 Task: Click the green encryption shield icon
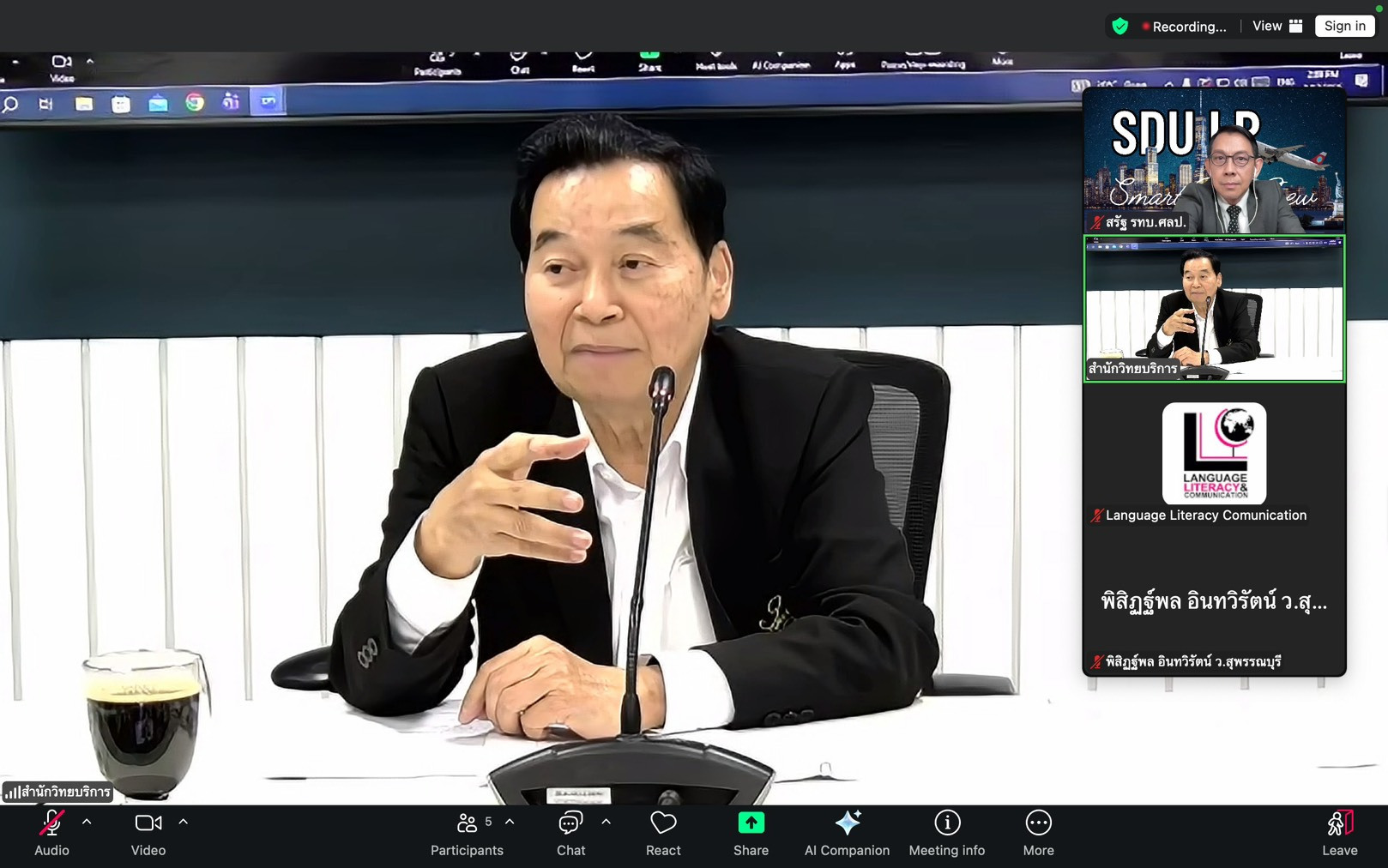[x=1119, y=27]
